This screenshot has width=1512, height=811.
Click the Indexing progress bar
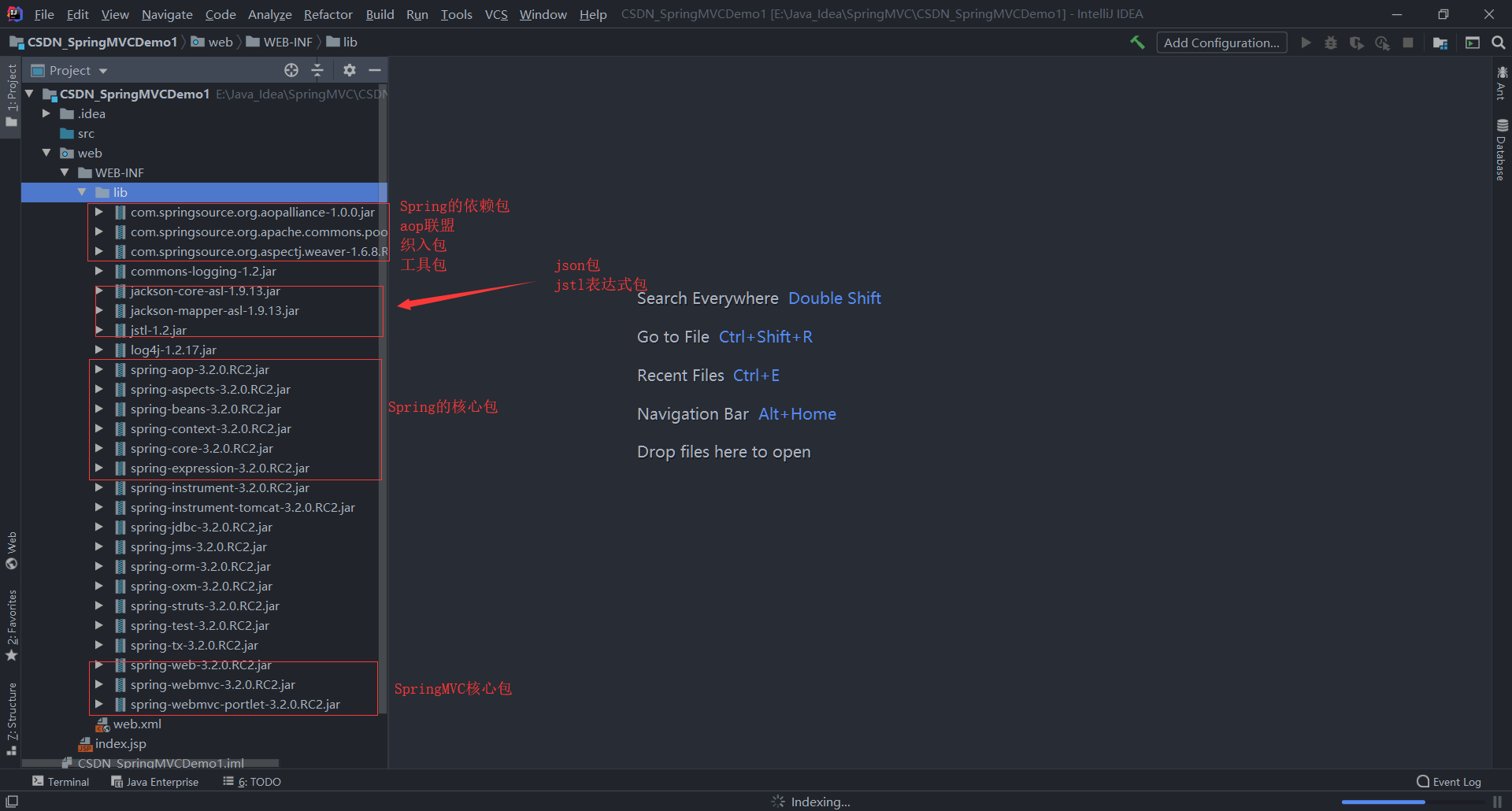1414,802
